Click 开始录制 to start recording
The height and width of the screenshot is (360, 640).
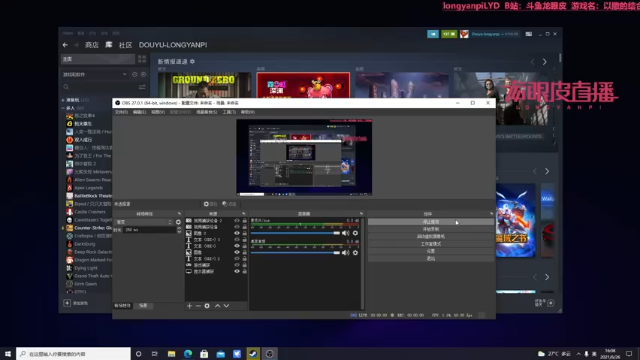click(x=431, y=229)
